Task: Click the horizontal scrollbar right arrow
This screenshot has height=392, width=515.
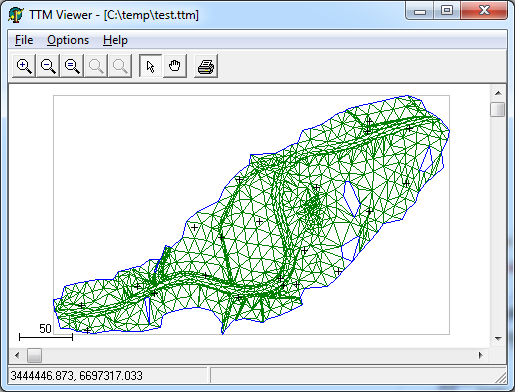Action: (480, 355)
